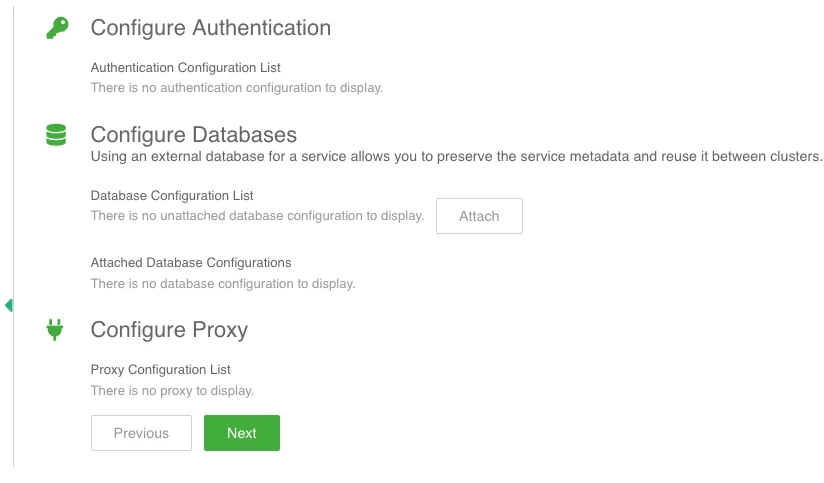This screenshot has height=483, width=824.
Task: Click 'There is no database configuration to display.'
Action: coord(223,284)
